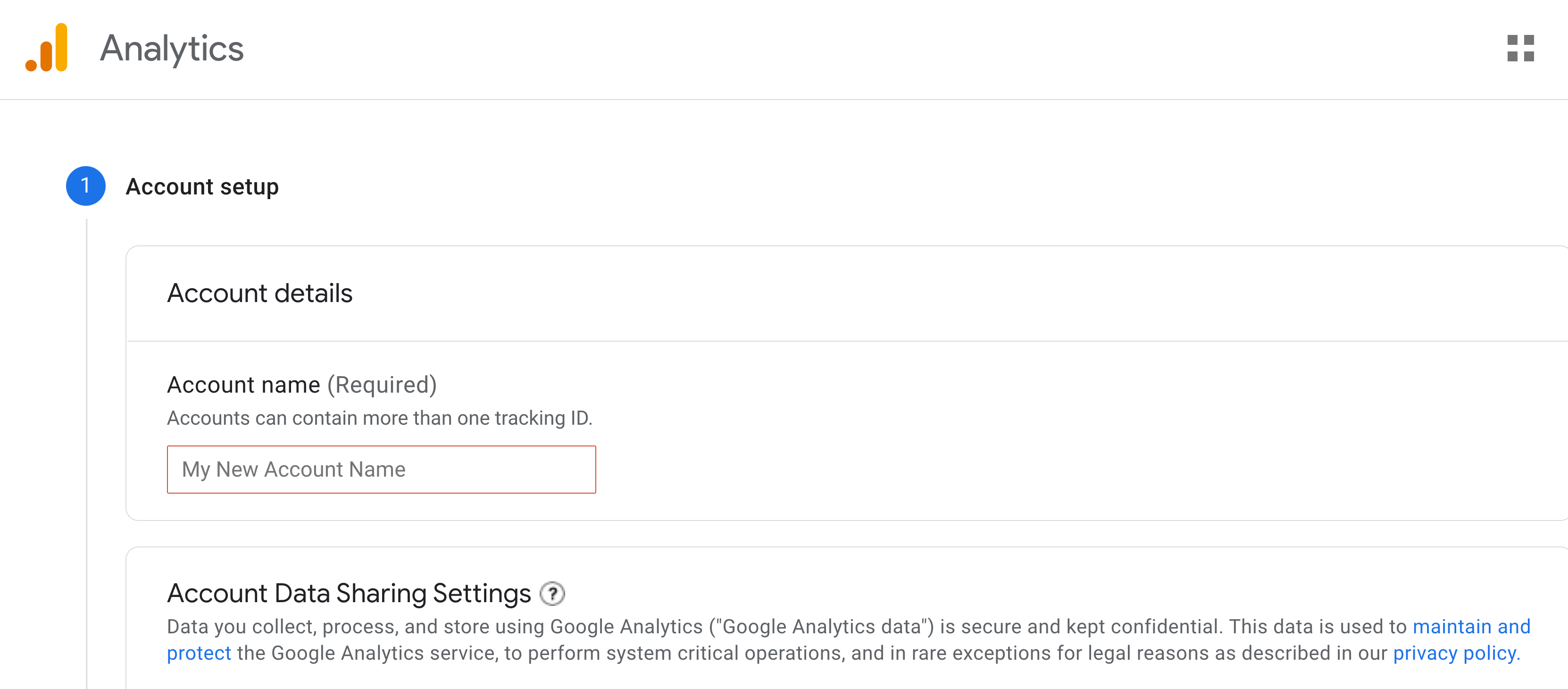The width and height of the screenshot is (1568, 689).
Task: Open the Google apps grid icon
Action: 1520,48
